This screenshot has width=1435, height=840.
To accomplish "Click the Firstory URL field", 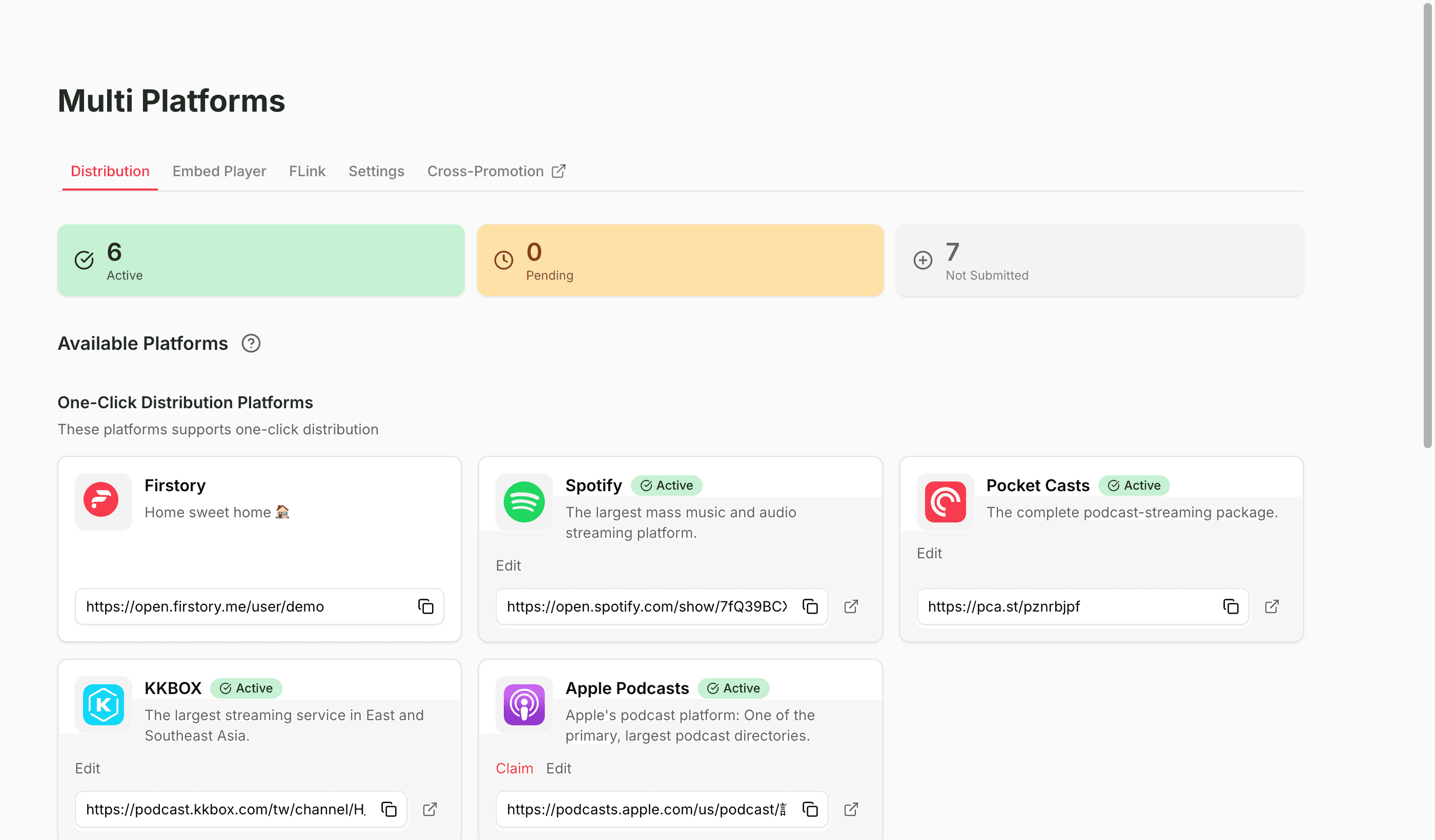I will [x=259, y=606].
